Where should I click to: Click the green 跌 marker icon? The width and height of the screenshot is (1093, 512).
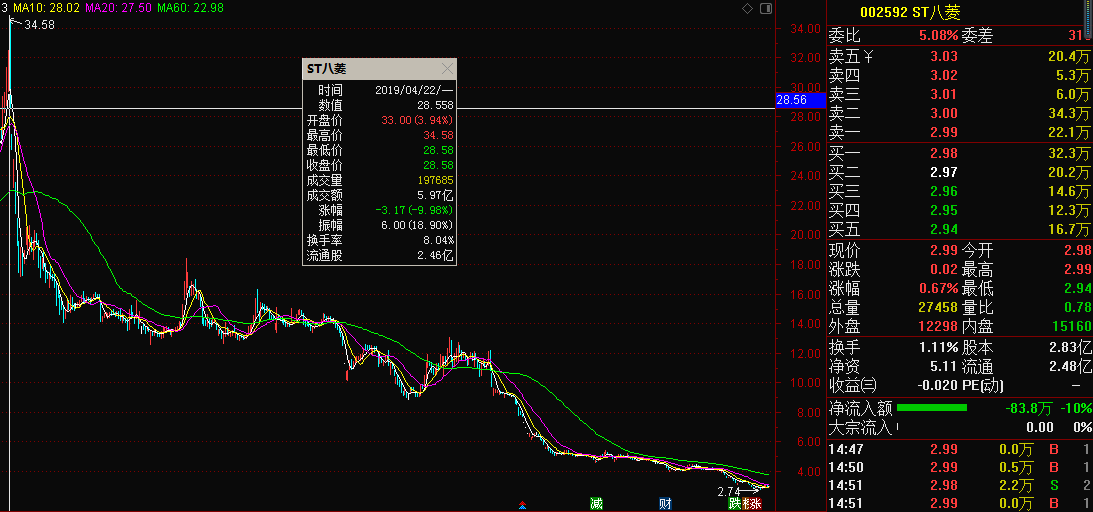(x=734, y=503)
